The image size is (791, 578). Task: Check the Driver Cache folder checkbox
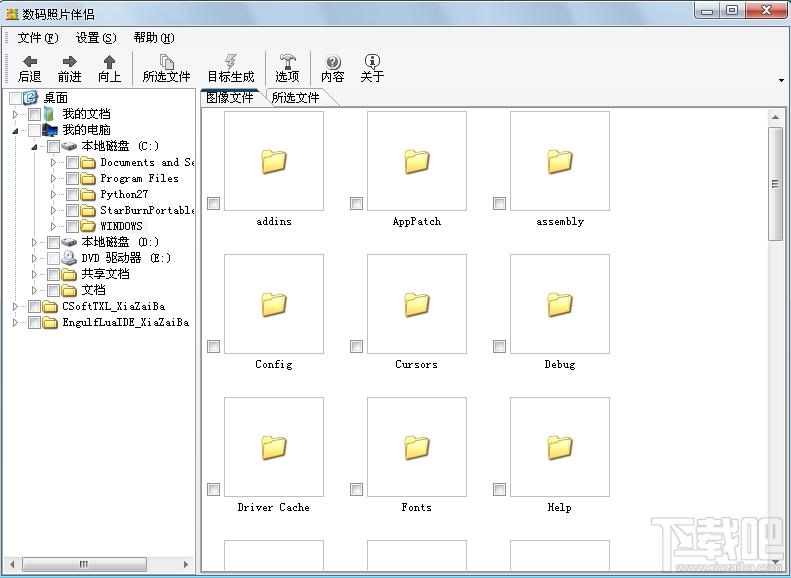pos(213,489)
